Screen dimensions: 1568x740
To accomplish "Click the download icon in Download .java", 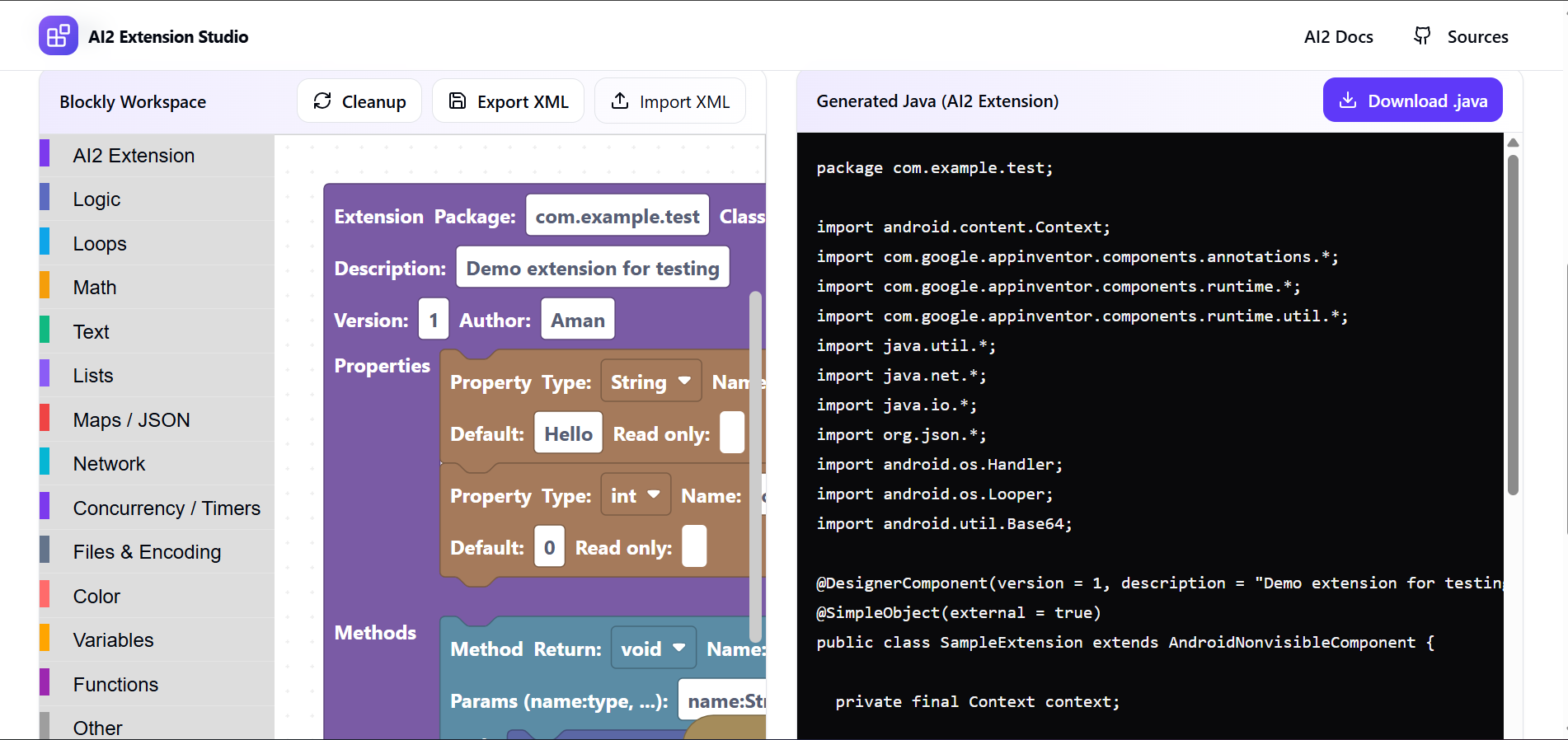I will pyautogui.click(x=1347, y=101).
